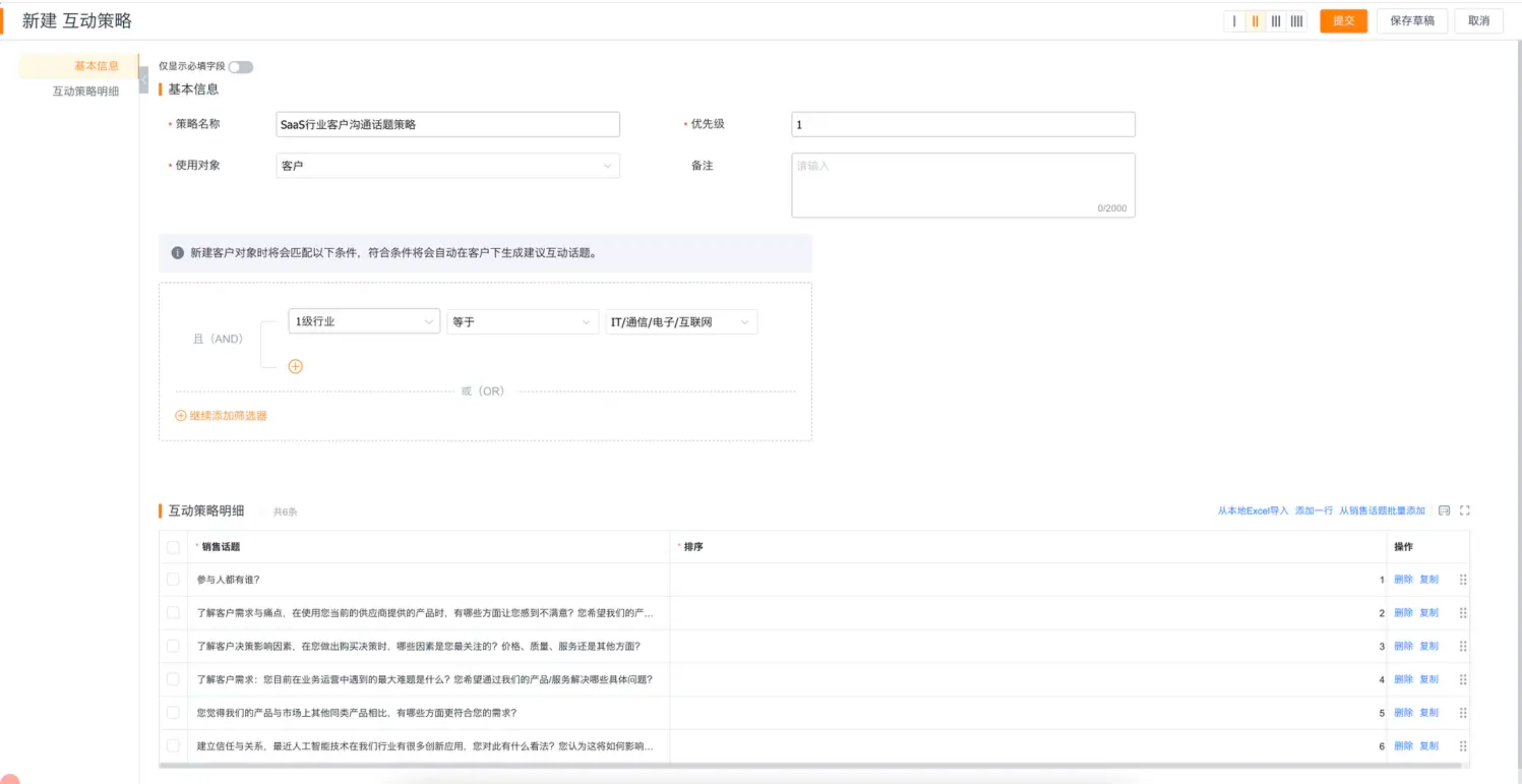Select the four-column layout icon
The width and height of the screenshot is (1522, 784).
pyautogui.click(x=1296, y=21)
